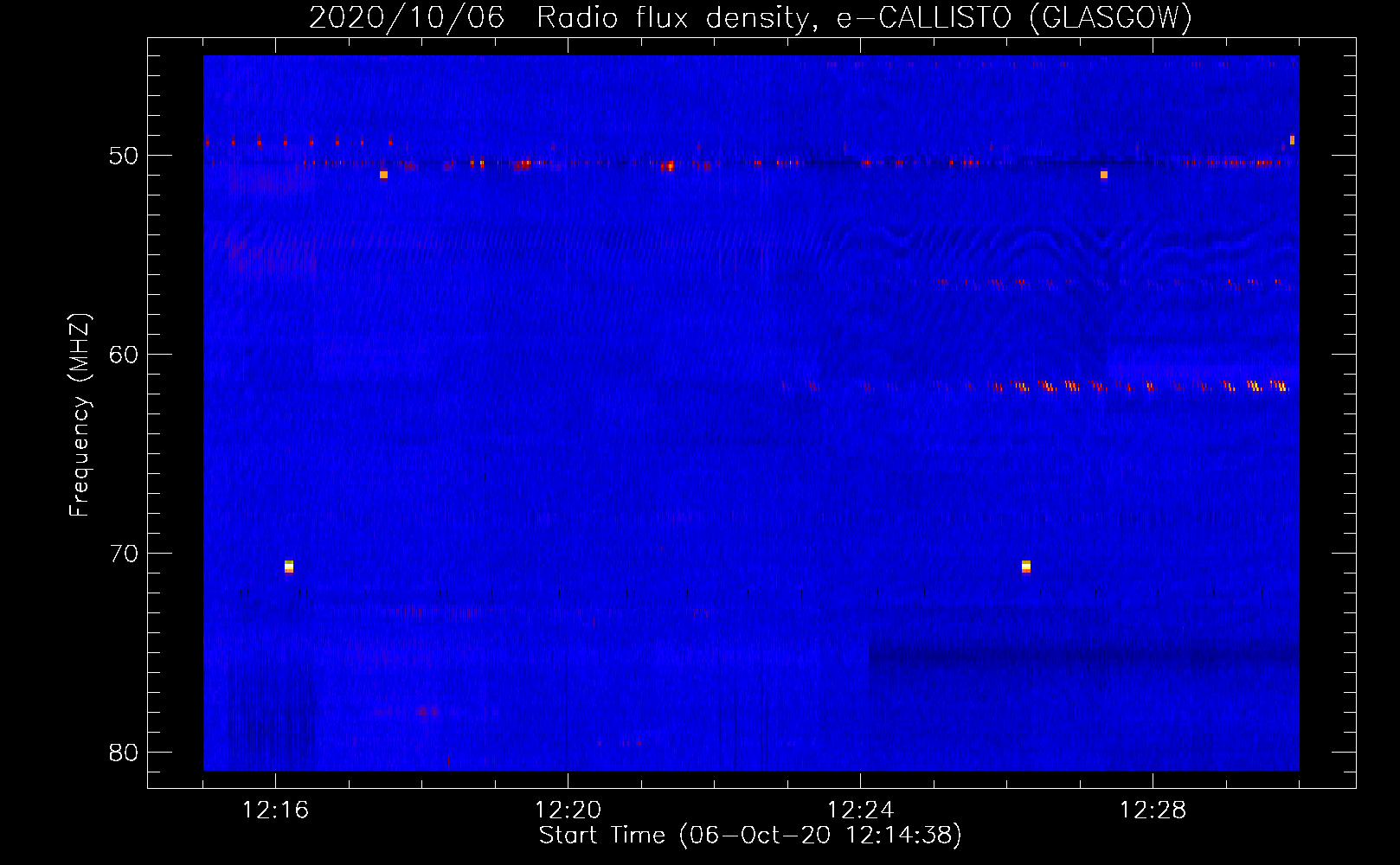Click the bright burst near 71 MHz at 12:16

tap(289, 567)
